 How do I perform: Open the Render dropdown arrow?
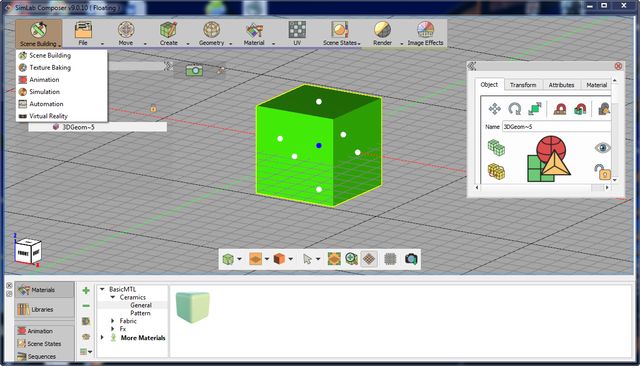tap(402, 44)
